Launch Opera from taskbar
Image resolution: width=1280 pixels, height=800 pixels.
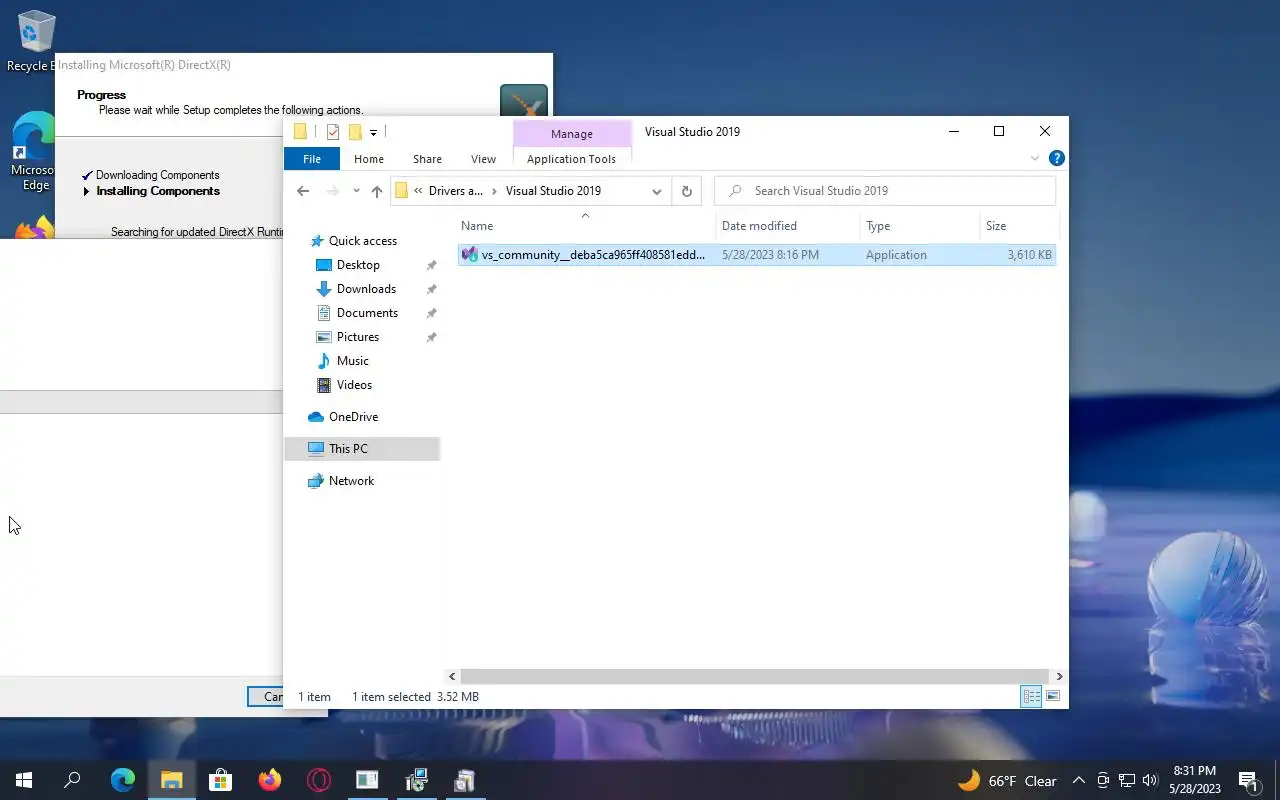pyautogui.click(x=318, y=780)
